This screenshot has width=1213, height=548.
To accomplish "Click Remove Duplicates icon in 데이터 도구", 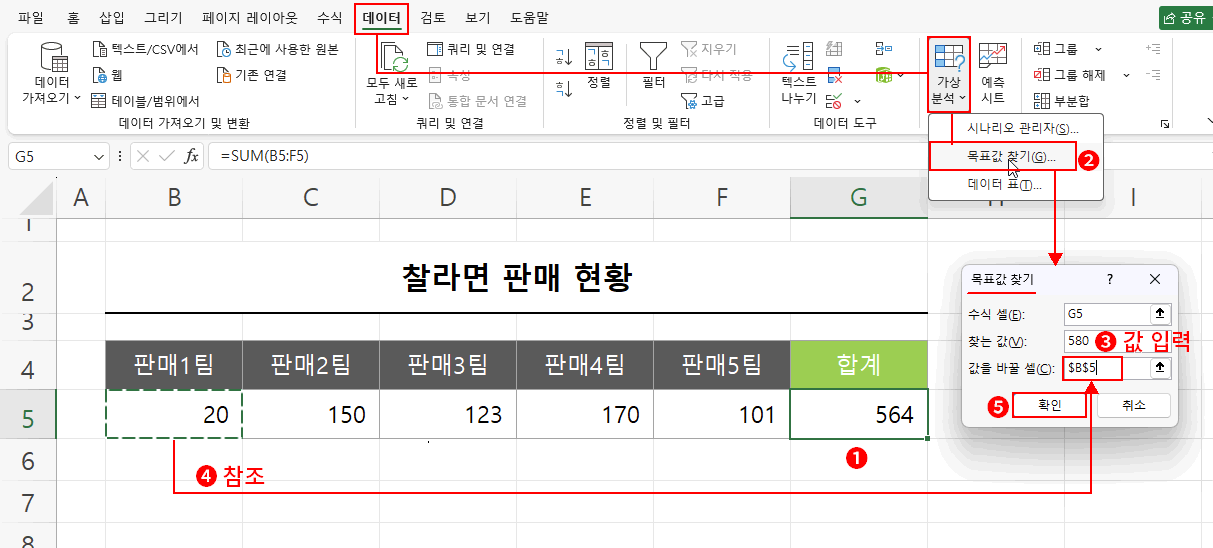I will (x=834, y=75).
